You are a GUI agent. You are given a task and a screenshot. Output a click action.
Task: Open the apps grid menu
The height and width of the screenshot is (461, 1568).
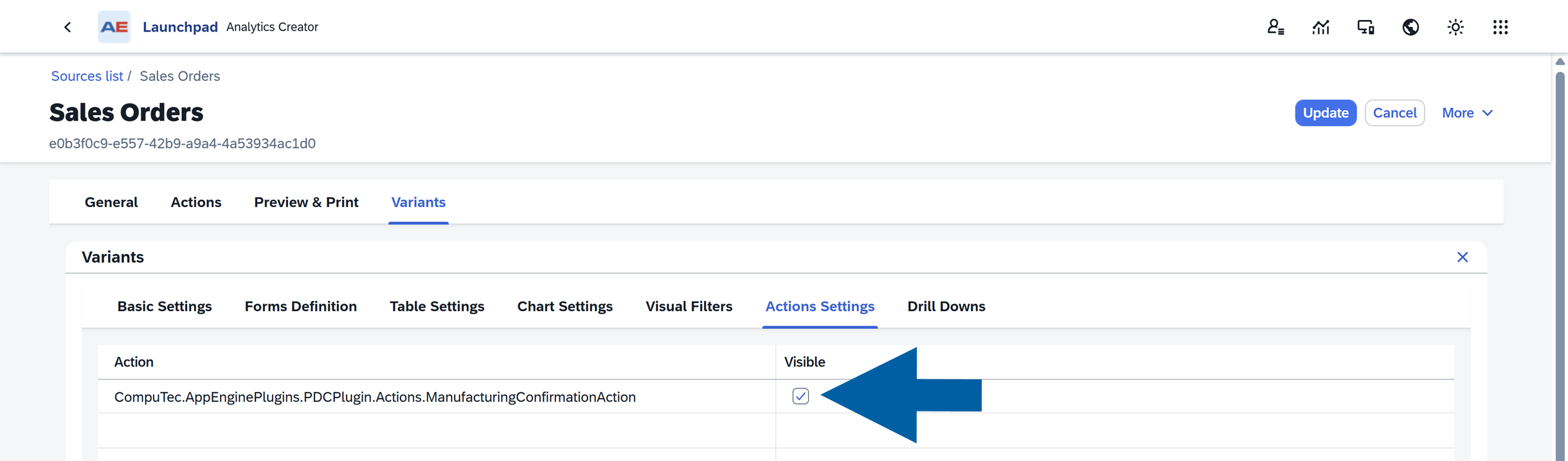pos(1500,27)
